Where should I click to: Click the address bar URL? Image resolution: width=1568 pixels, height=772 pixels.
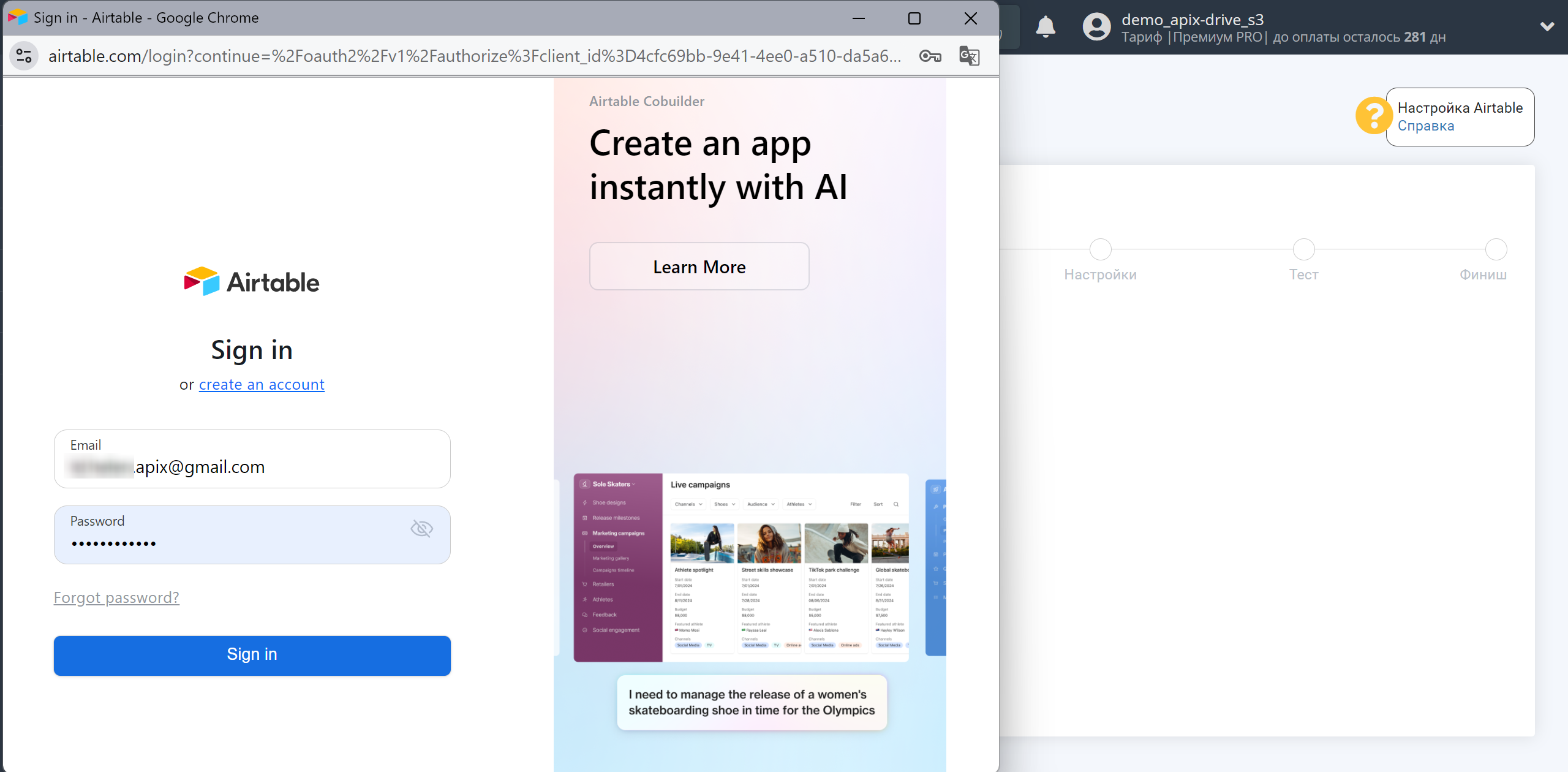pyautogui.click(x=475, y=56)
